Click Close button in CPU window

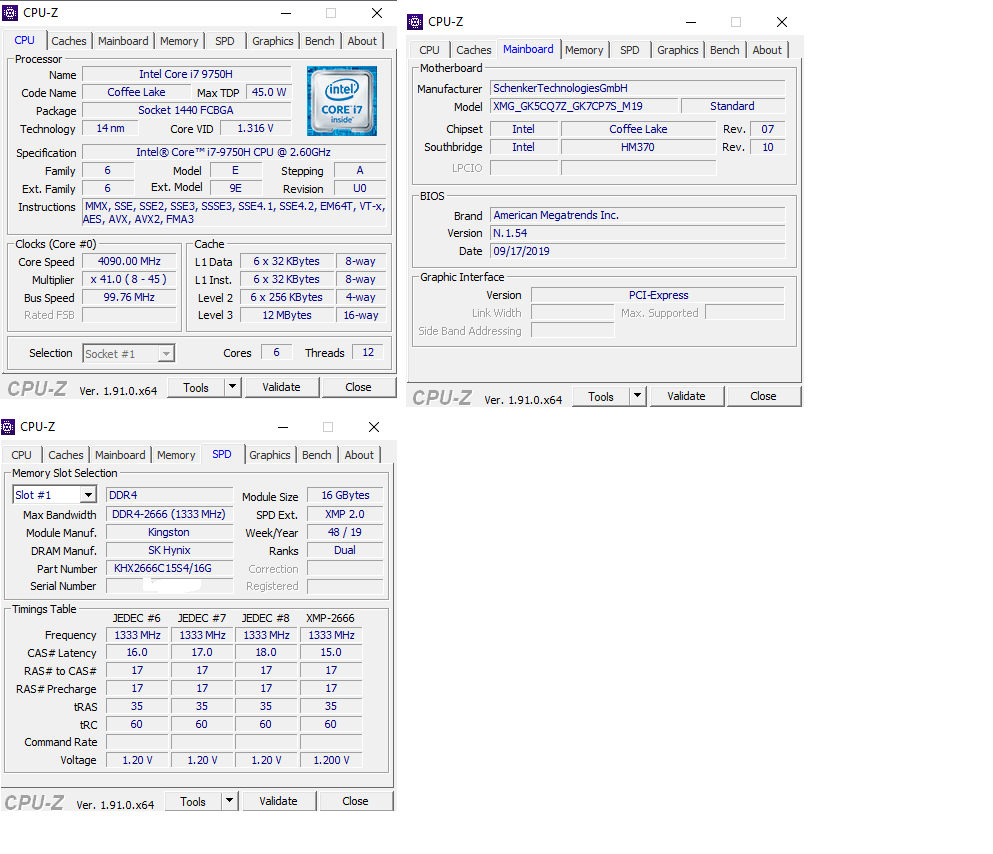point(358,387)
